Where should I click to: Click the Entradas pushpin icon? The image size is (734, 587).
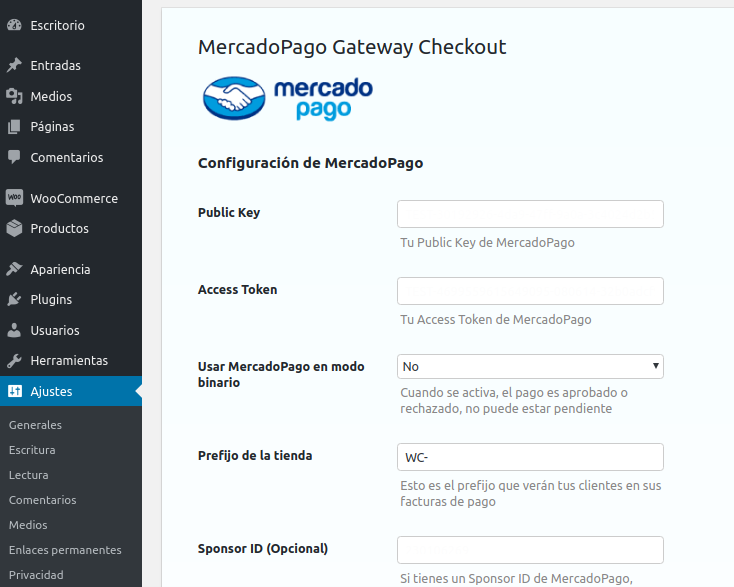coord(14,65)
